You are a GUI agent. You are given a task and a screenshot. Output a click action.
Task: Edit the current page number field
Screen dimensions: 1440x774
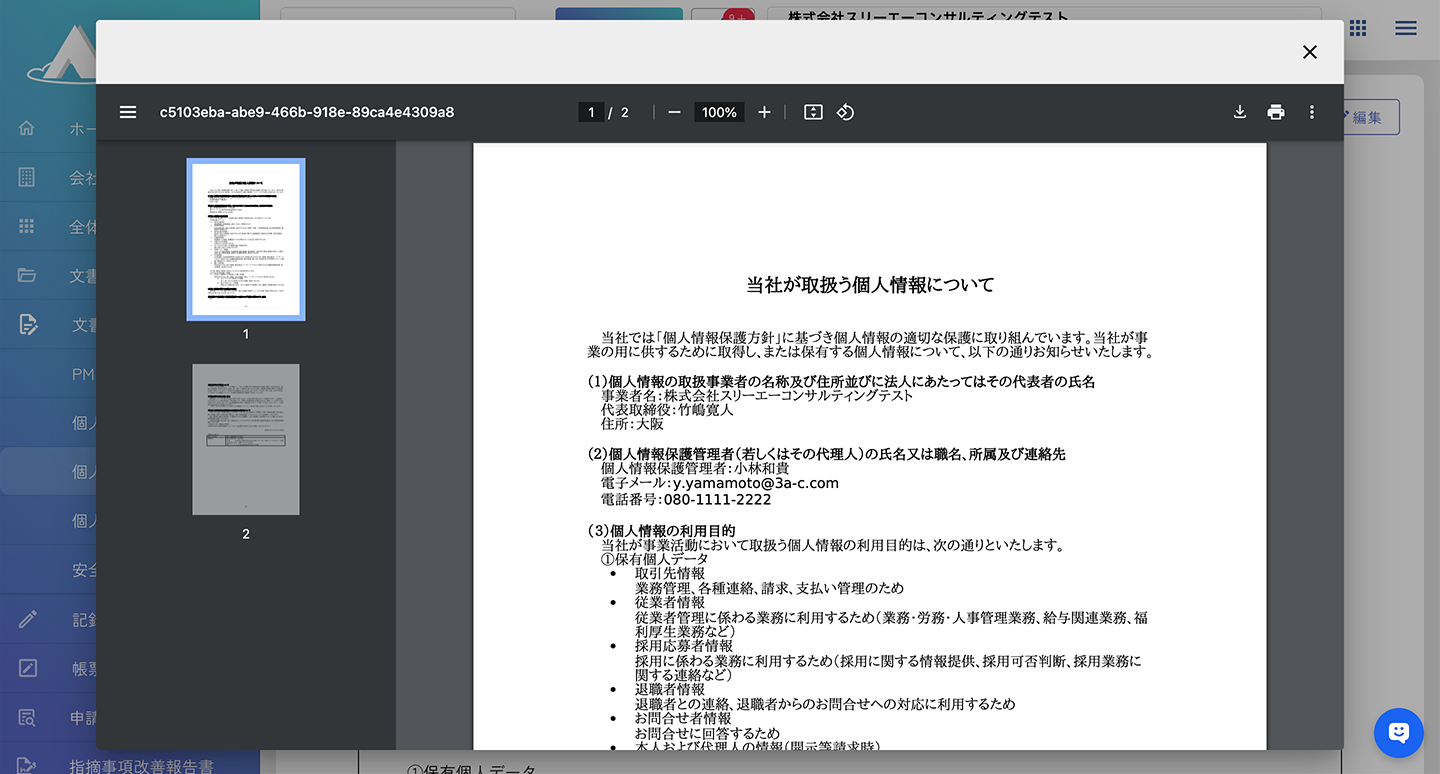tap(591, 112)
